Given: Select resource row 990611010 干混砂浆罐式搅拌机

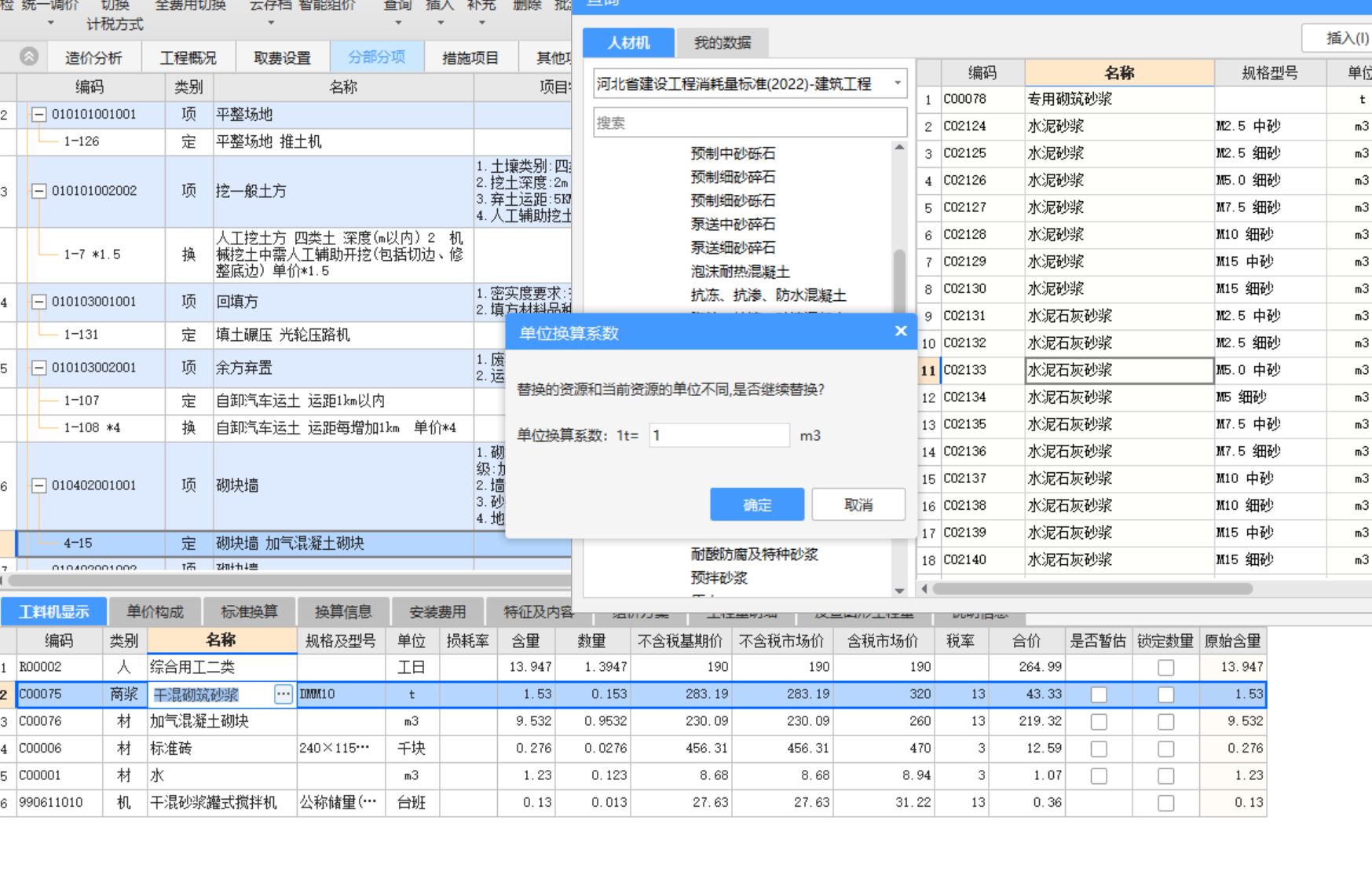Looking at the screenshot, I should point(633,803).
